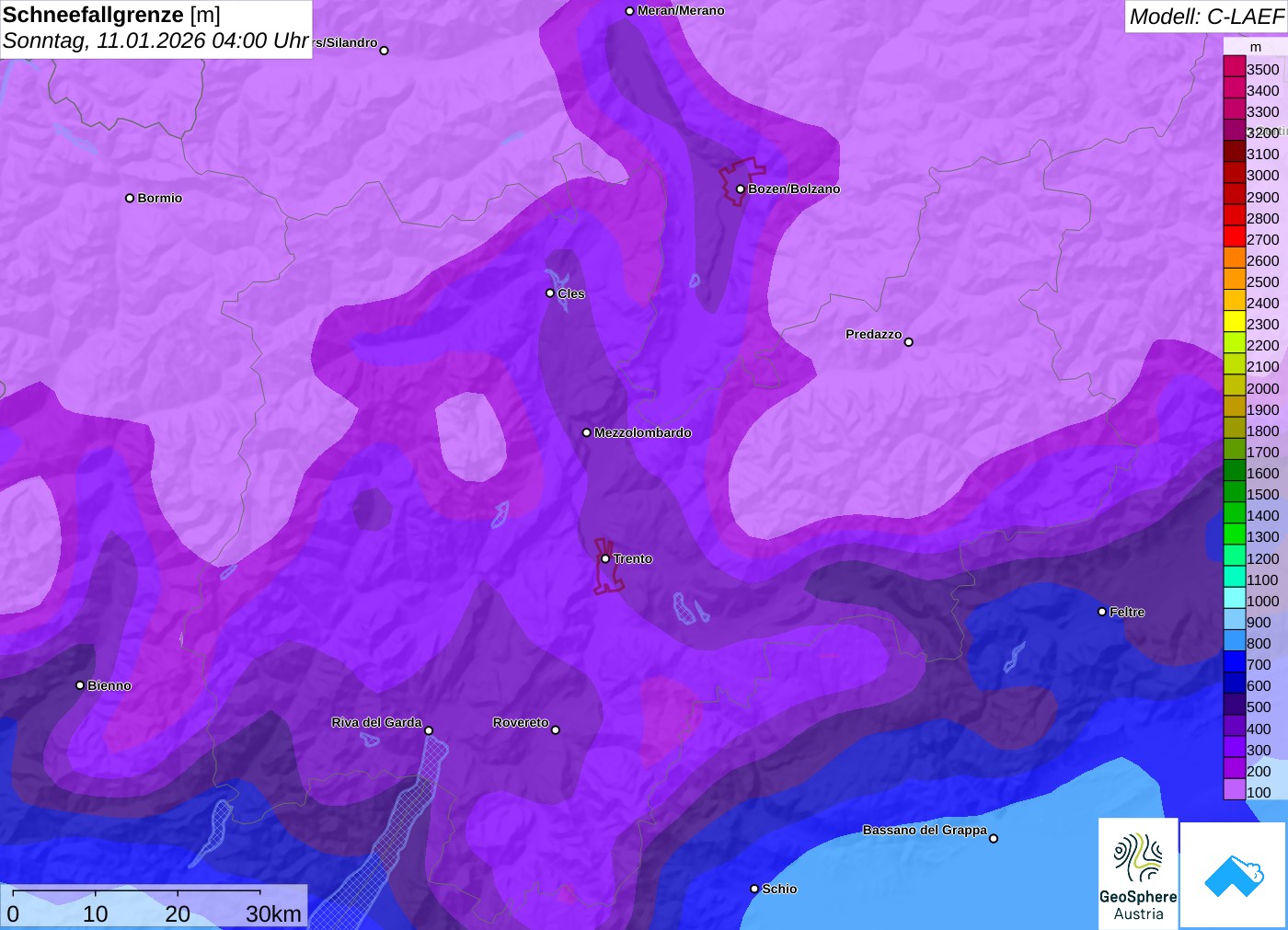This screenshot has width=1288, height=930.
Task: Click the Rovereto city label
Action: [x=521, y=722]
